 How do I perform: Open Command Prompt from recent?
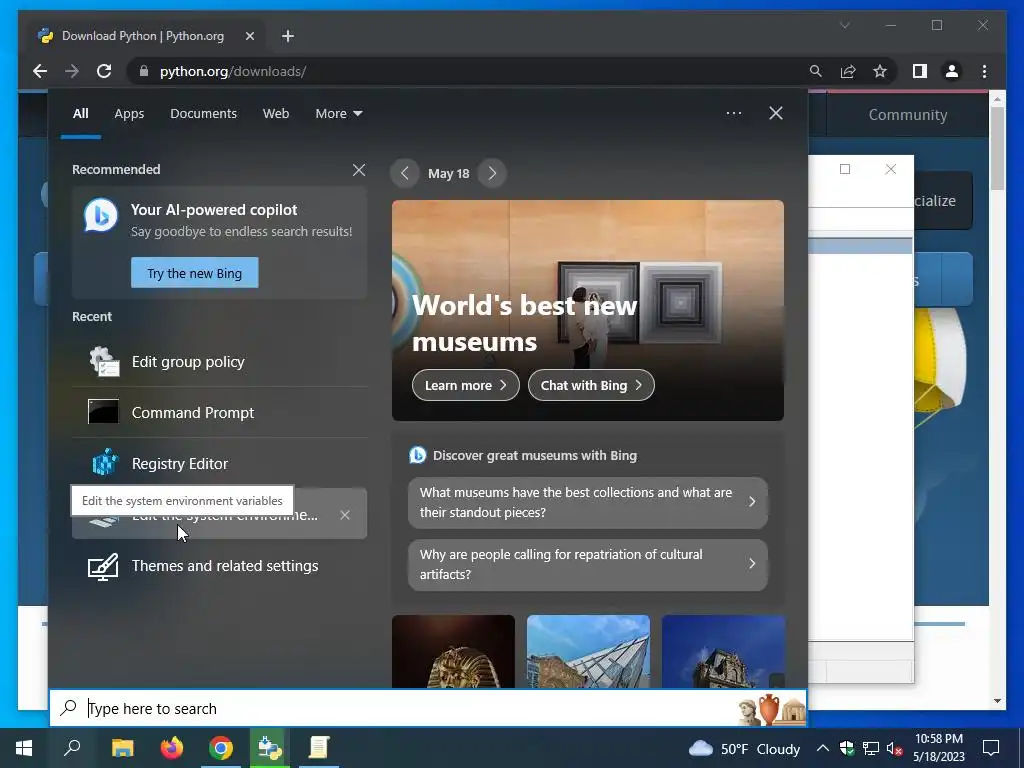pos(219,412)
